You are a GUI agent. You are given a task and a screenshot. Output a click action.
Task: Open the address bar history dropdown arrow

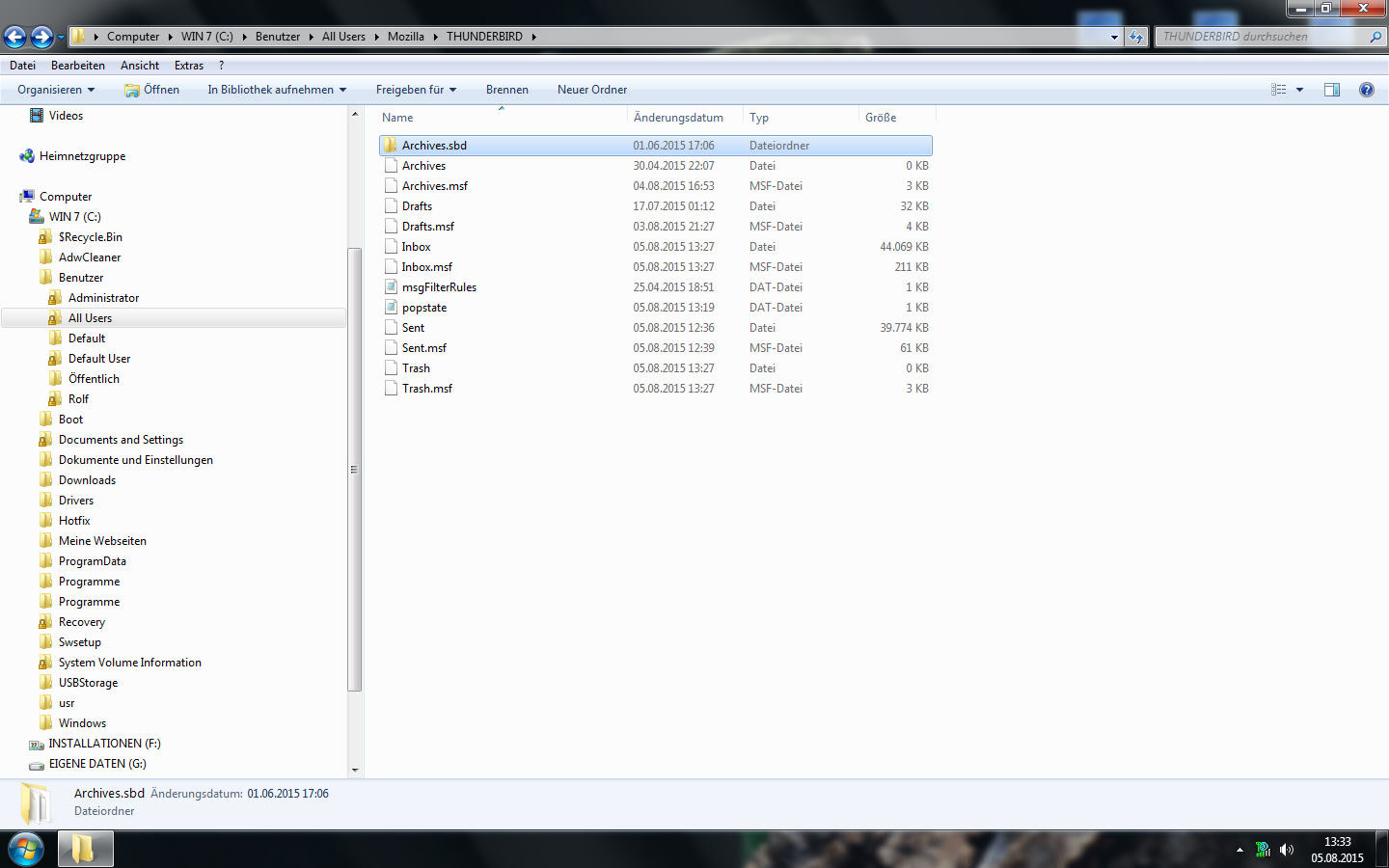click(1114, 37)
